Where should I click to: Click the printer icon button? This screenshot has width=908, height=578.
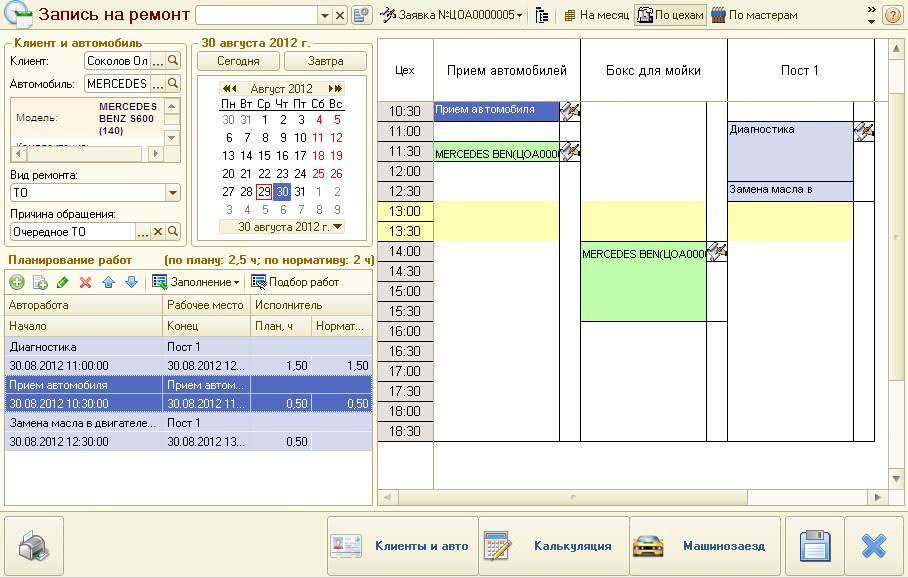(34, 546)
